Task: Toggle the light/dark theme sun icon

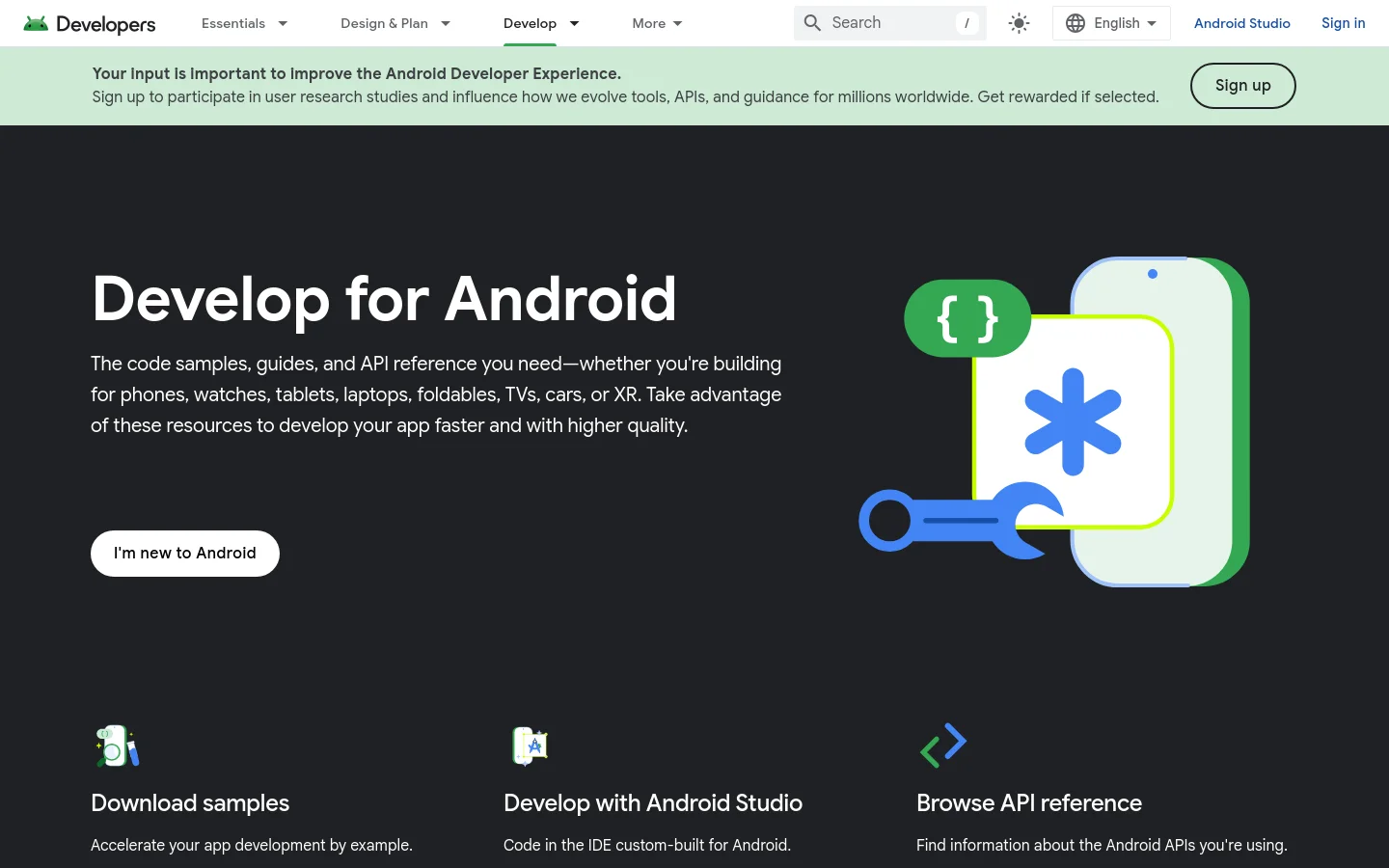Action: click(1019, 23)
